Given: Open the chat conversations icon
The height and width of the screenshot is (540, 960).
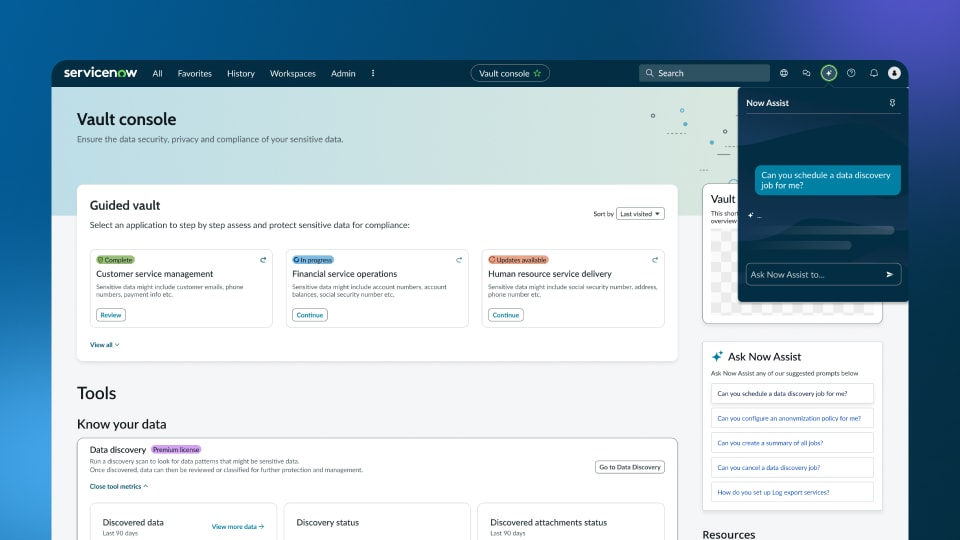Looking at the screenshot, I should [x=806, y=73].
